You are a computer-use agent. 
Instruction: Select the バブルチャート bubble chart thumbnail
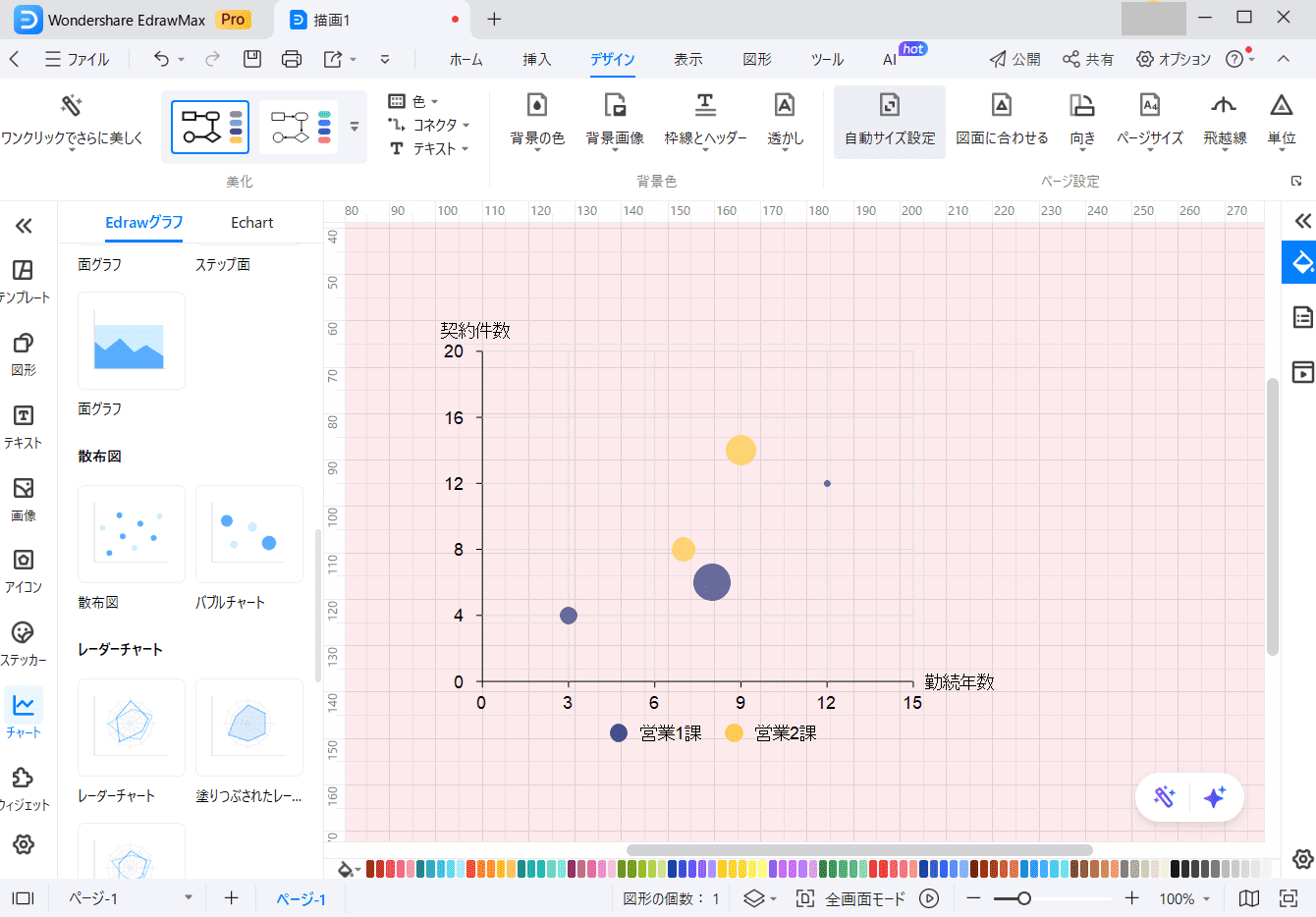(249, 534)
